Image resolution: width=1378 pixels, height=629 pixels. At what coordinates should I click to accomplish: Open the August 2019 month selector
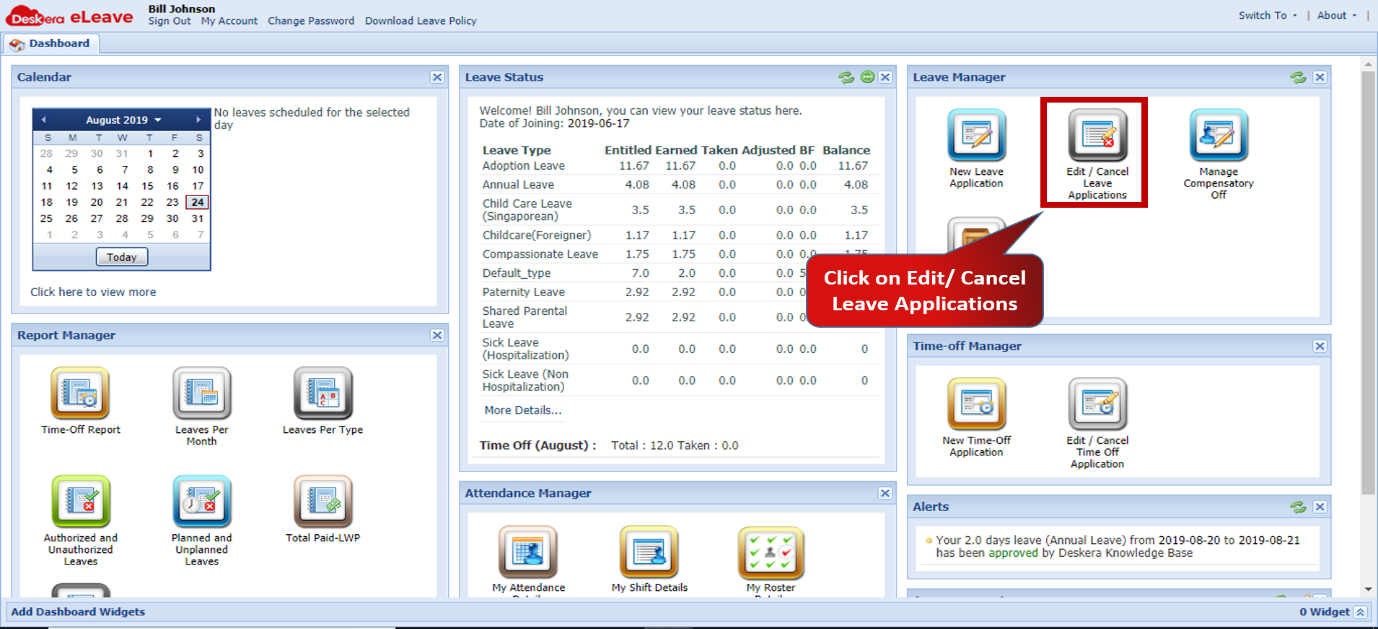[120, 118]
